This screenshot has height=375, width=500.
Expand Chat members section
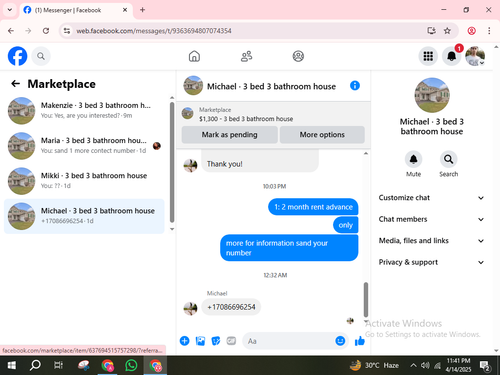point(431,219)
